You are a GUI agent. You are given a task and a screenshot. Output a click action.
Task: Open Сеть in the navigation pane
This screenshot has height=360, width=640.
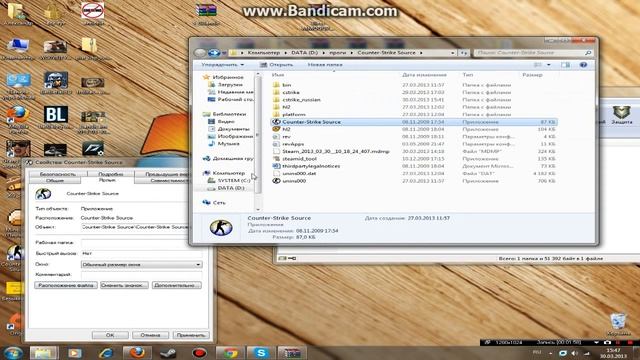tap(219, 202)
